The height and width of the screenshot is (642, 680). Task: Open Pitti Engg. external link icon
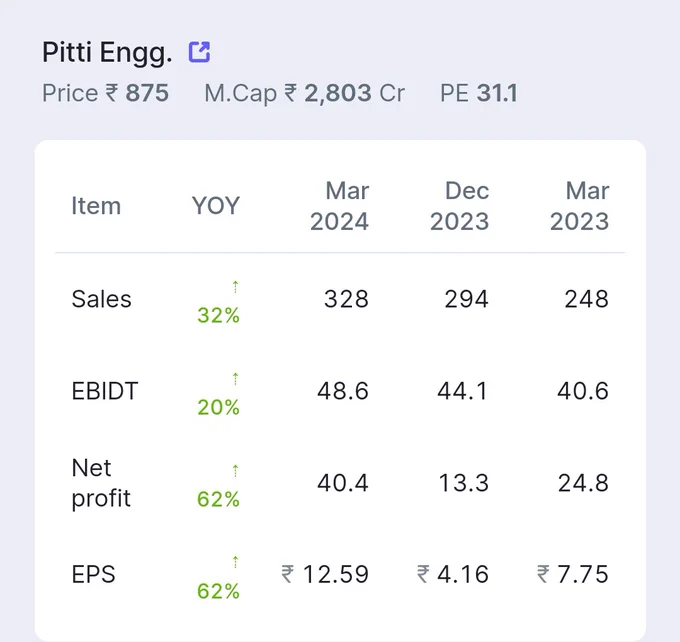coord(199,52)
